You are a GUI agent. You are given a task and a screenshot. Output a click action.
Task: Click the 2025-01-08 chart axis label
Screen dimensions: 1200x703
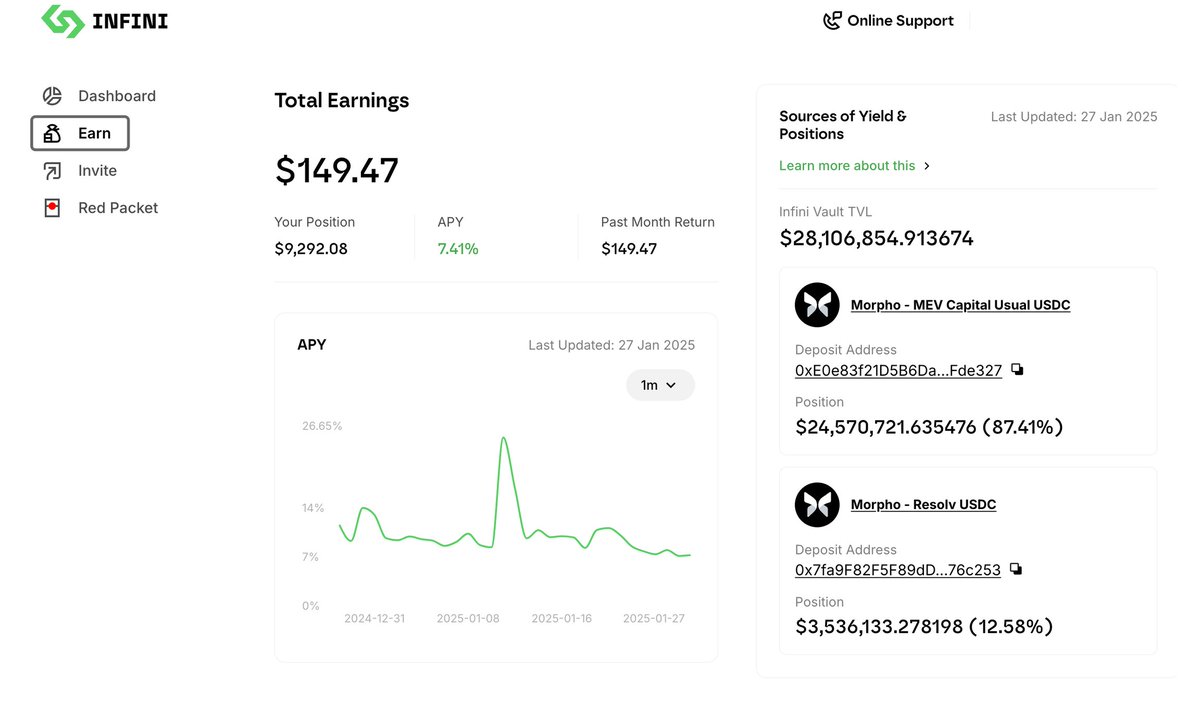tap(468, 619)
